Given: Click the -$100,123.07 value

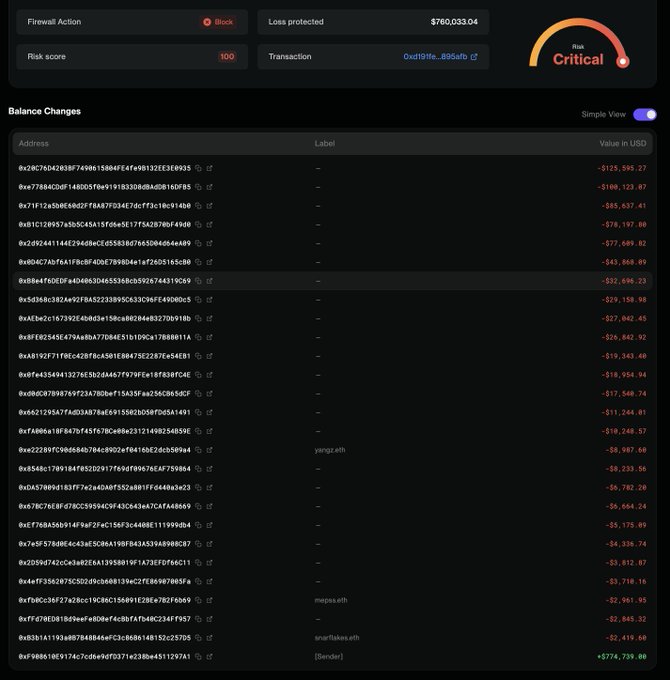Looking at the screenshot, I should (622, 187).
